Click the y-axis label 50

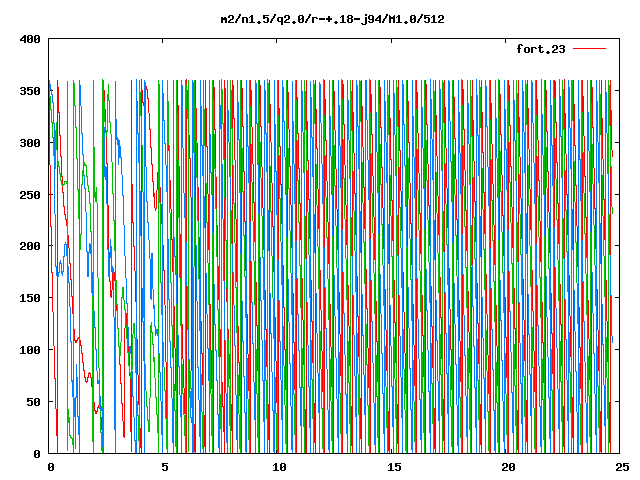pos(33,402)
